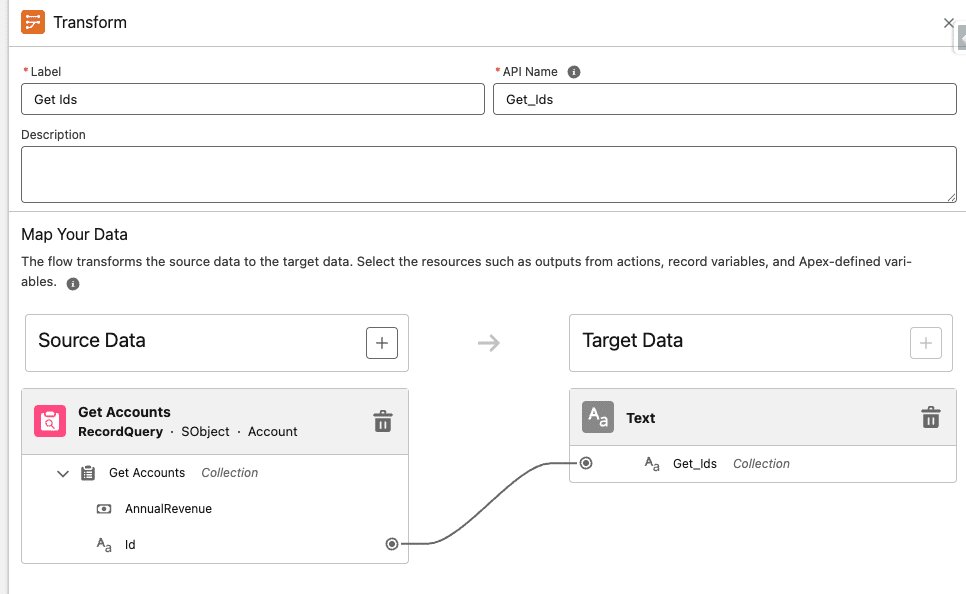Click into the API Name field
966x594 pixels.
tap(724, 99)
